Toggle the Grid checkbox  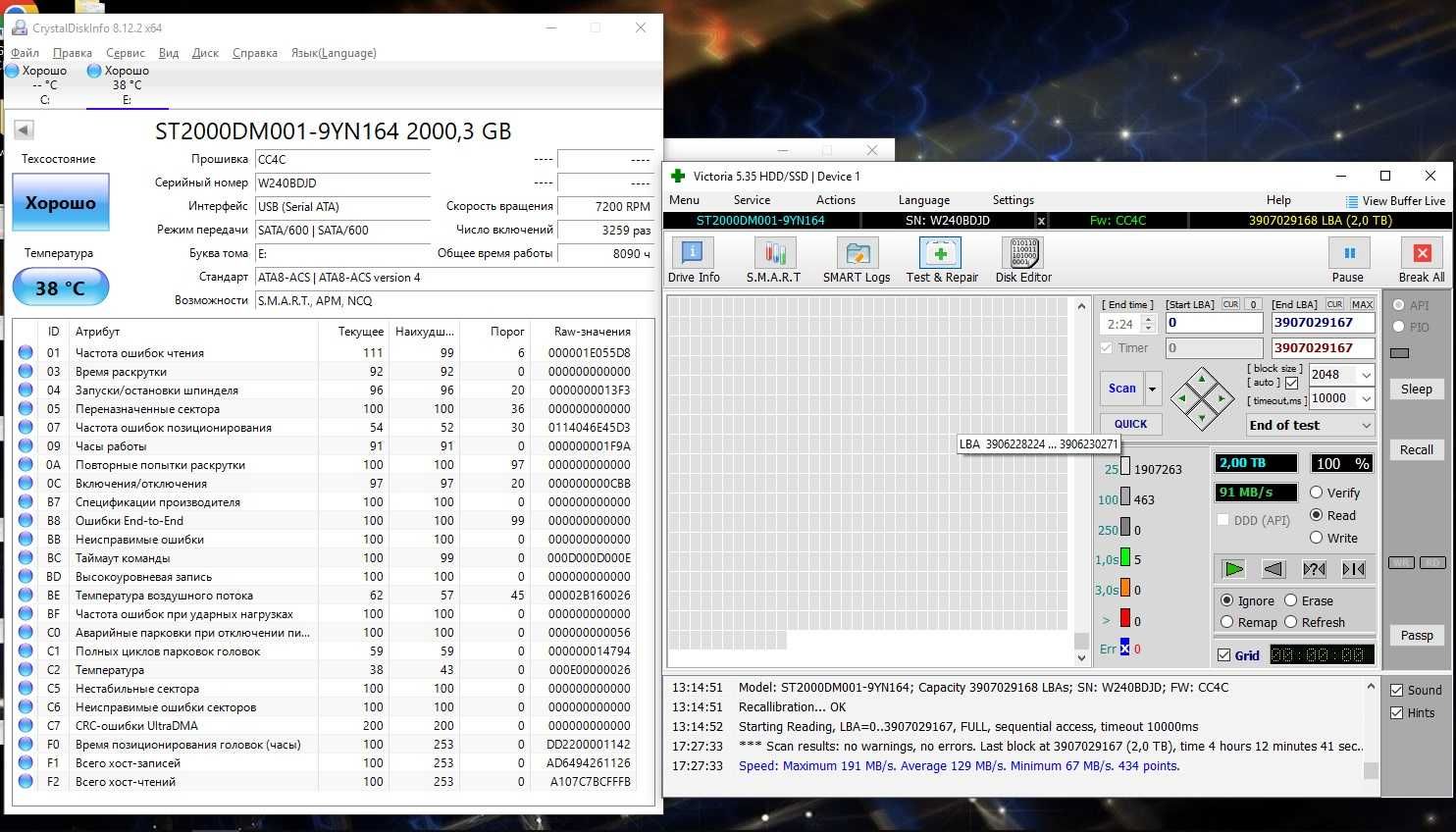(1223, 654)
